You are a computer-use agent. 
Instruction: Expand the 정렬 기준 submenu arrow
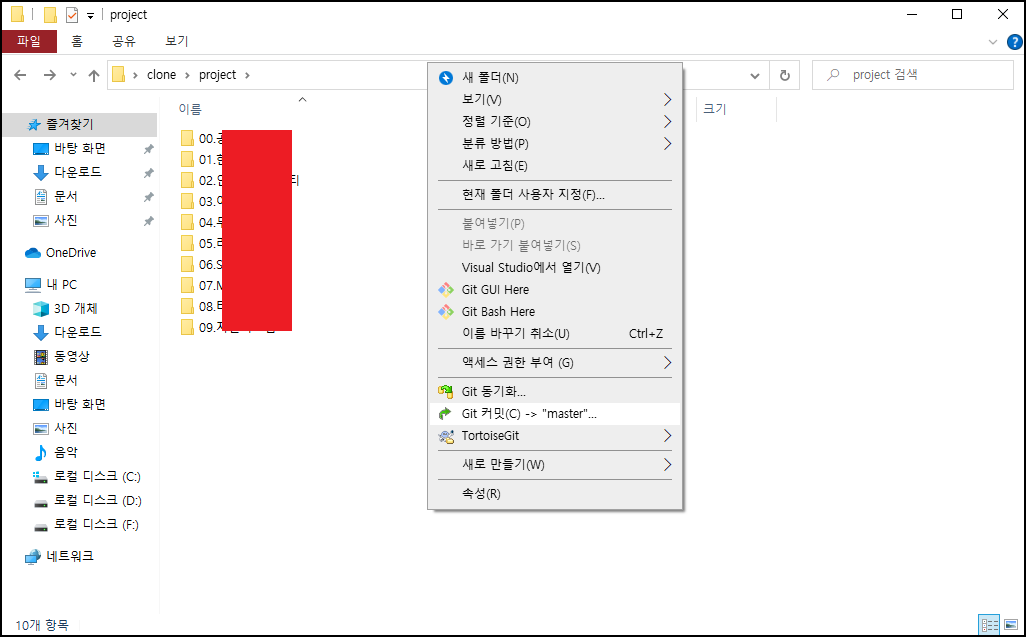point(667,122)
